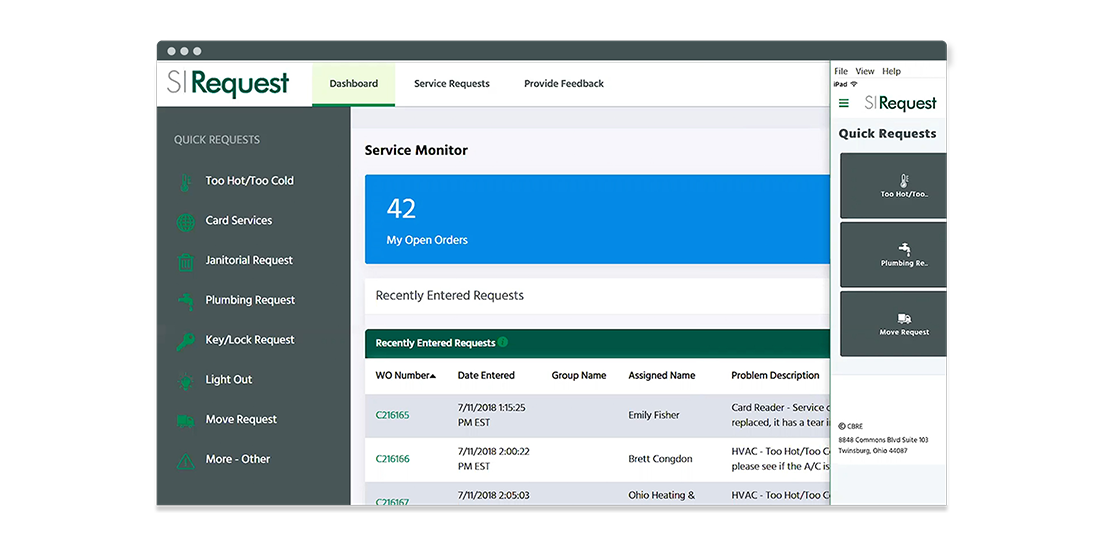This screenshot has height=552, width=1104.
Task: Click the Emily Fisher assigned name cell
Action: 654,415
